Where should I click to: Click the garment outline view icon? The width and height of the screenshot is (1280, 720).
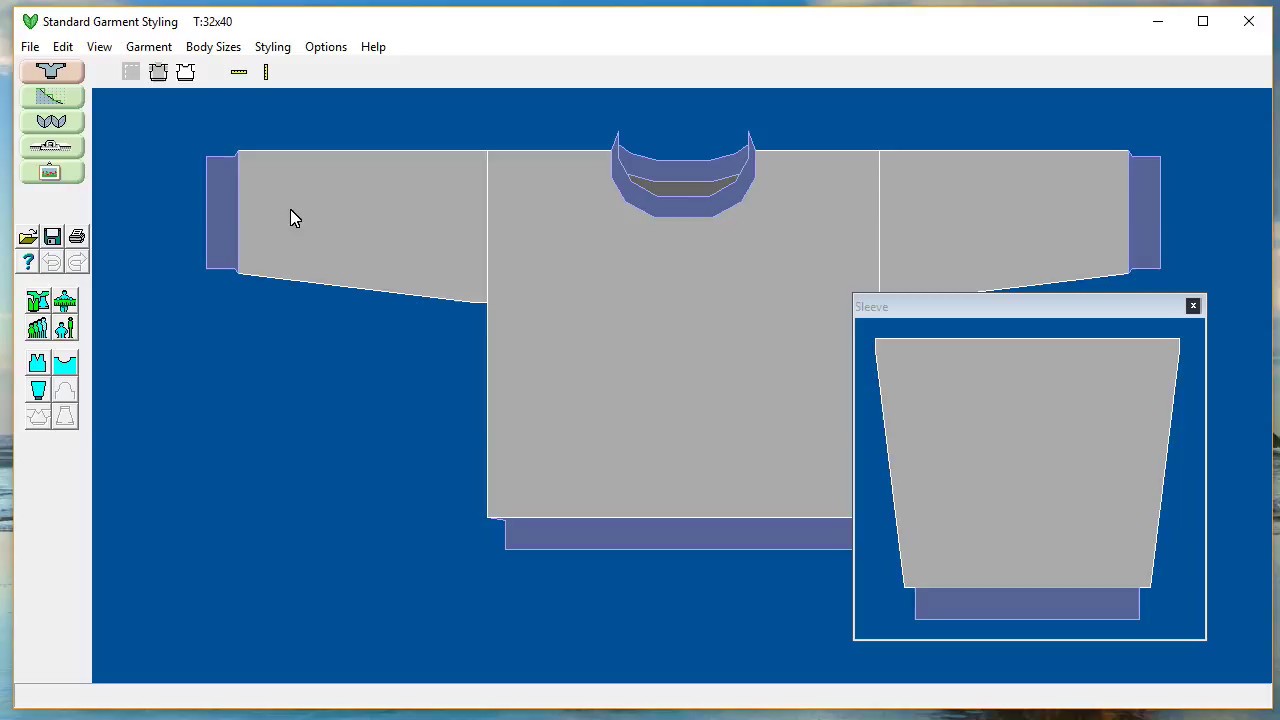coord(185,72)
